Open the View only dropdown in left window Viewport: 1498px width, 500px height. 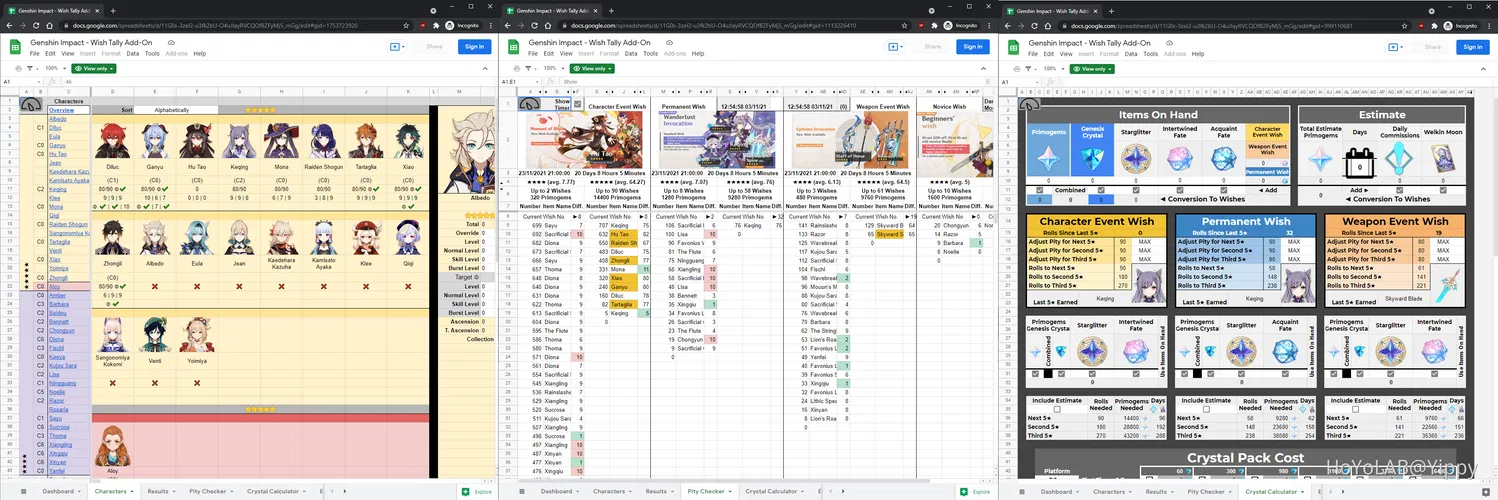coord(92,68)
